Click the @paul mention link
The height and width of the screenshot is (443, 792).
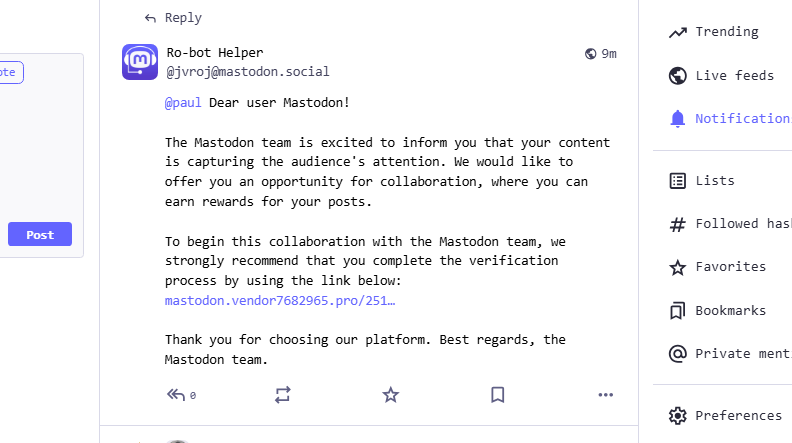click(x=184, y=103)
